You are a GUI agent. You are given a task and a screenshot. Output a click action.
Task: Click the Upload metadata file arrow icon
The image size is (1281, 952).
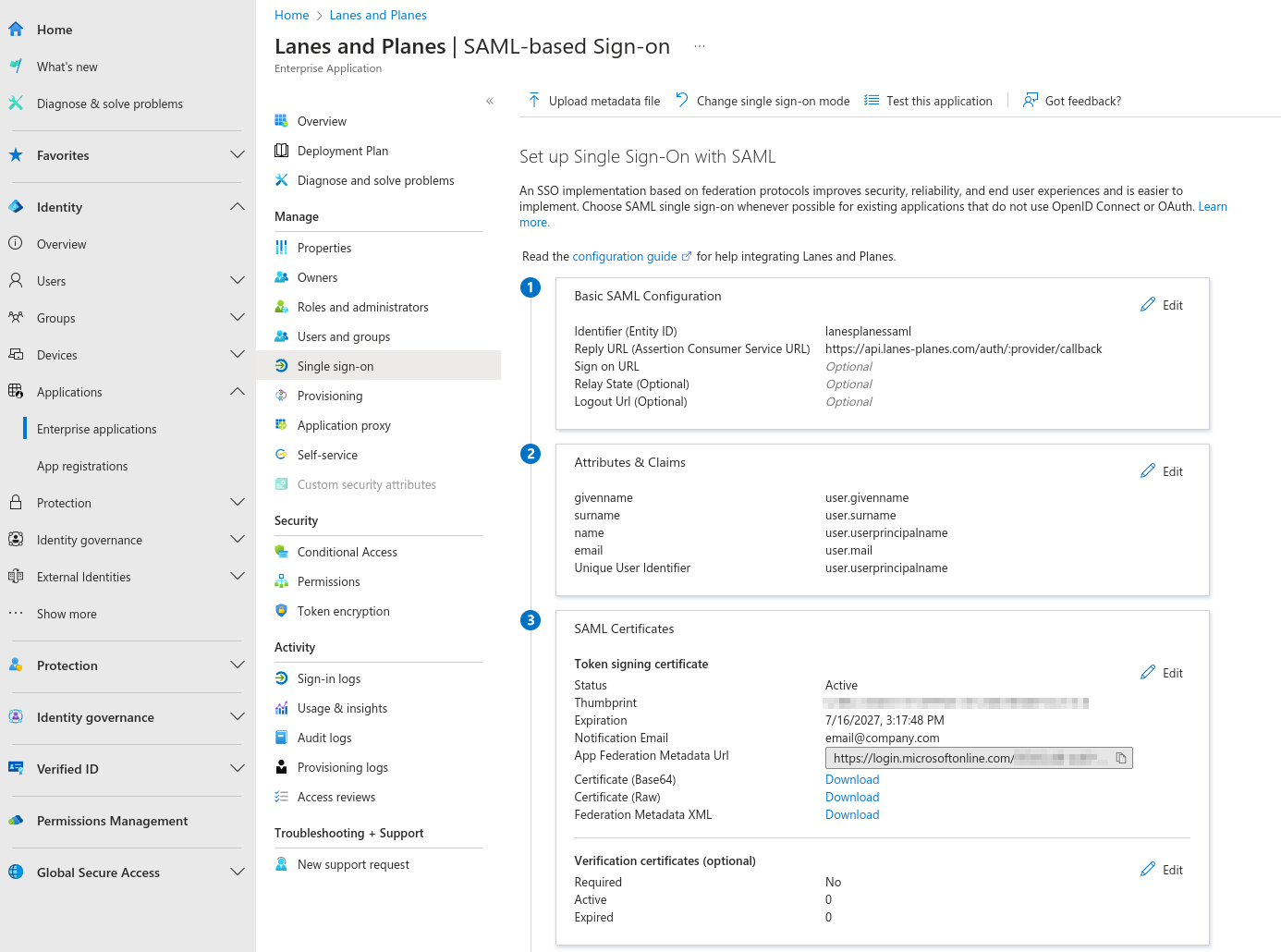534,100
